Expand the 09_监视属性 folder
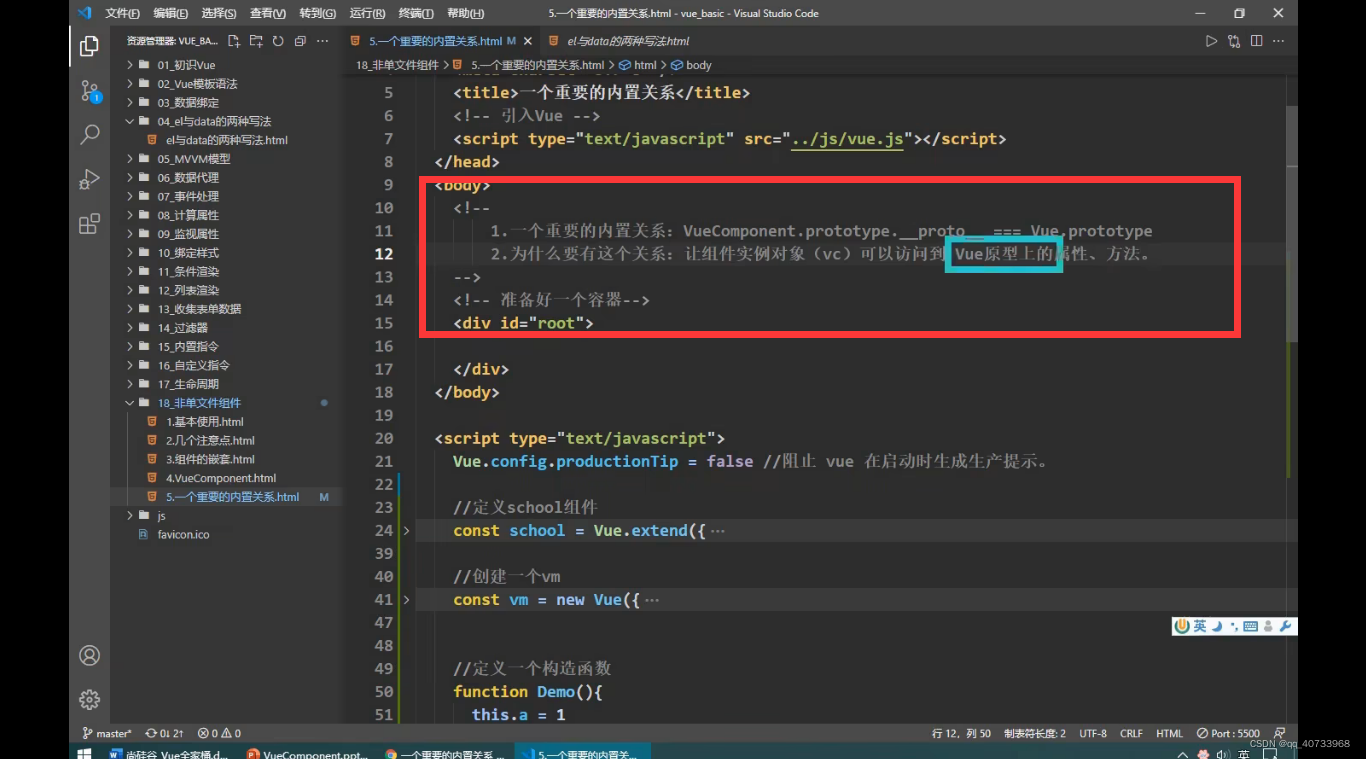Image resolution: width=1366 pixels, height=759 pixels. [188, 234]
